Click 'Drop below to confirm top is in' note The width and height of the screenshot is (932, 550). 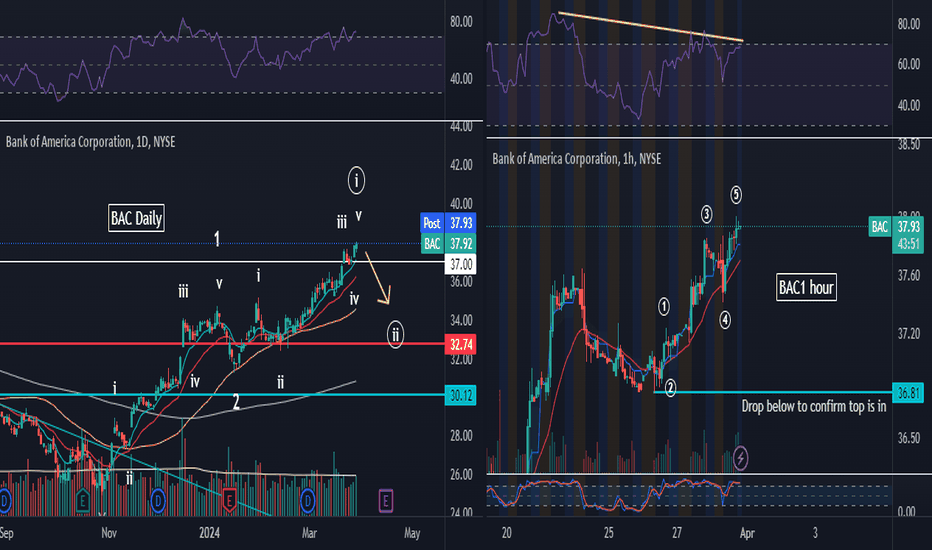pos(814,407)
